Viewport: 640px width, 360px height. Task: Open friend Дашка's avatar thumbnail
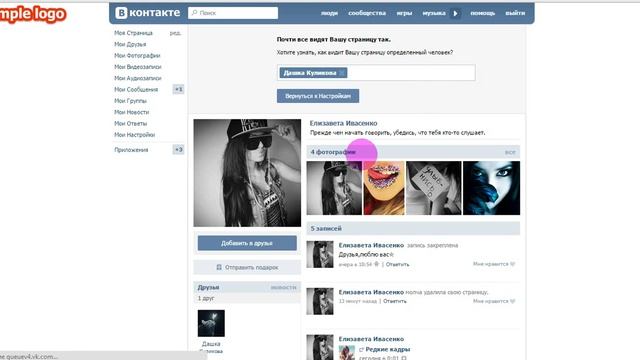(211, 323)
